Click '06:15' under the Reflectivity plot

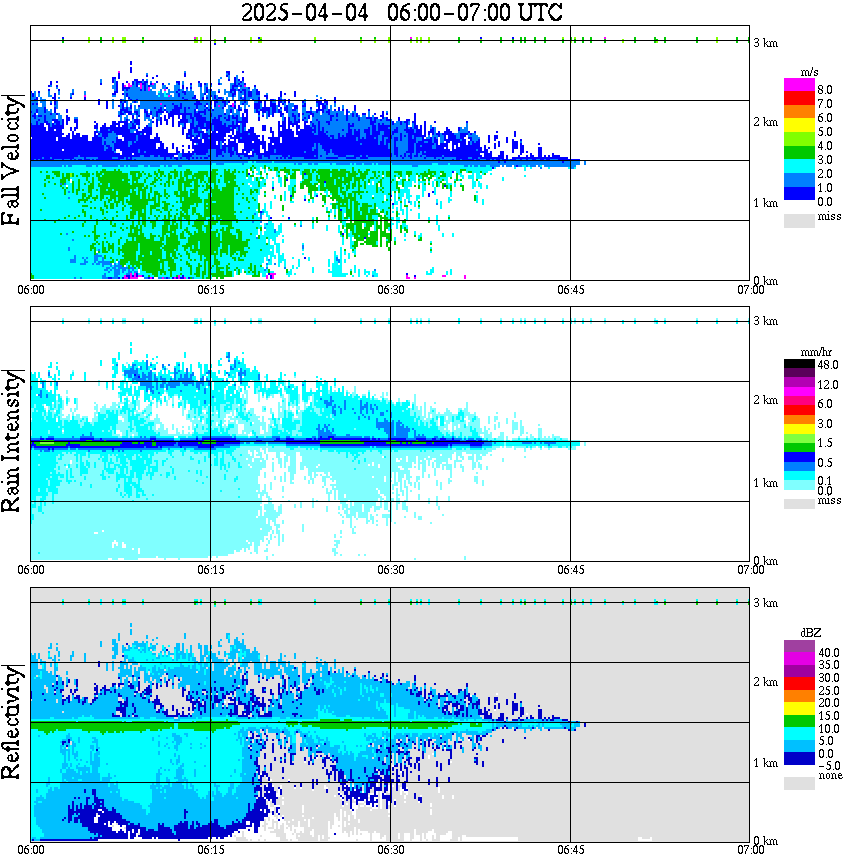click(x=210, y=850)
